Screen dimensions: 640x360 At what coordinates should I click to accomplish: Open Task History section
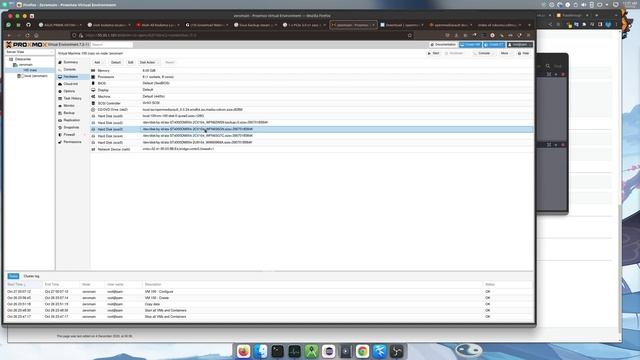tap(72, 98)
